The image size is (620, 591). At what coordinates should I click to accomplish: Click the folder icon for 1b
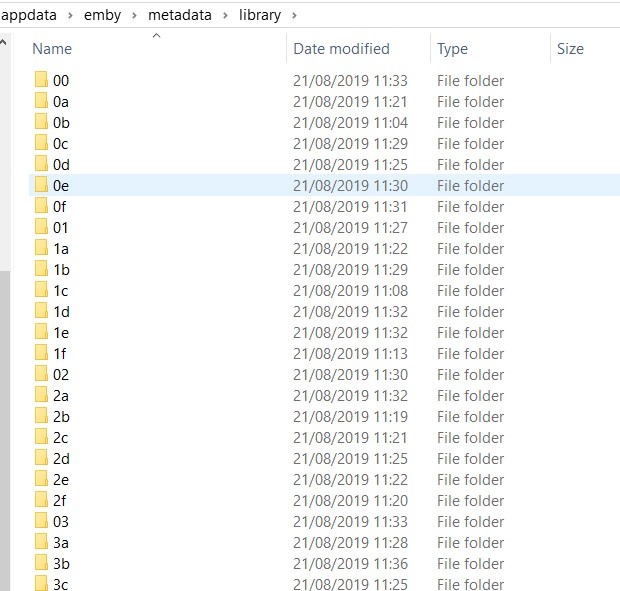41,268
